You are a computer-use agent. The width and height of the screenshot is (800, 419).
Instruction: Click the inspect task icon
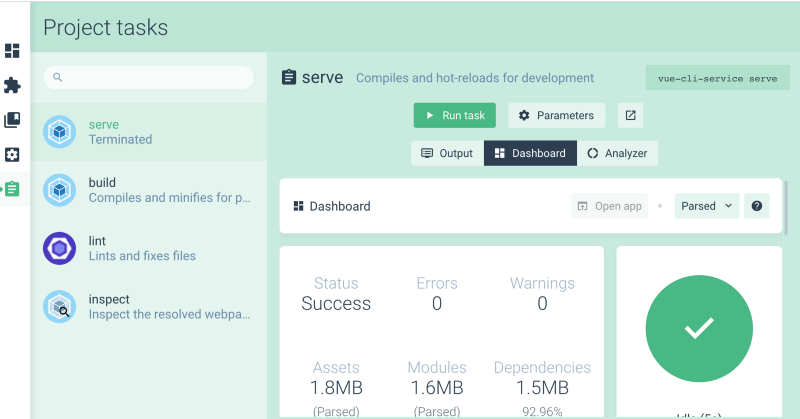click(x=59, y=306)
